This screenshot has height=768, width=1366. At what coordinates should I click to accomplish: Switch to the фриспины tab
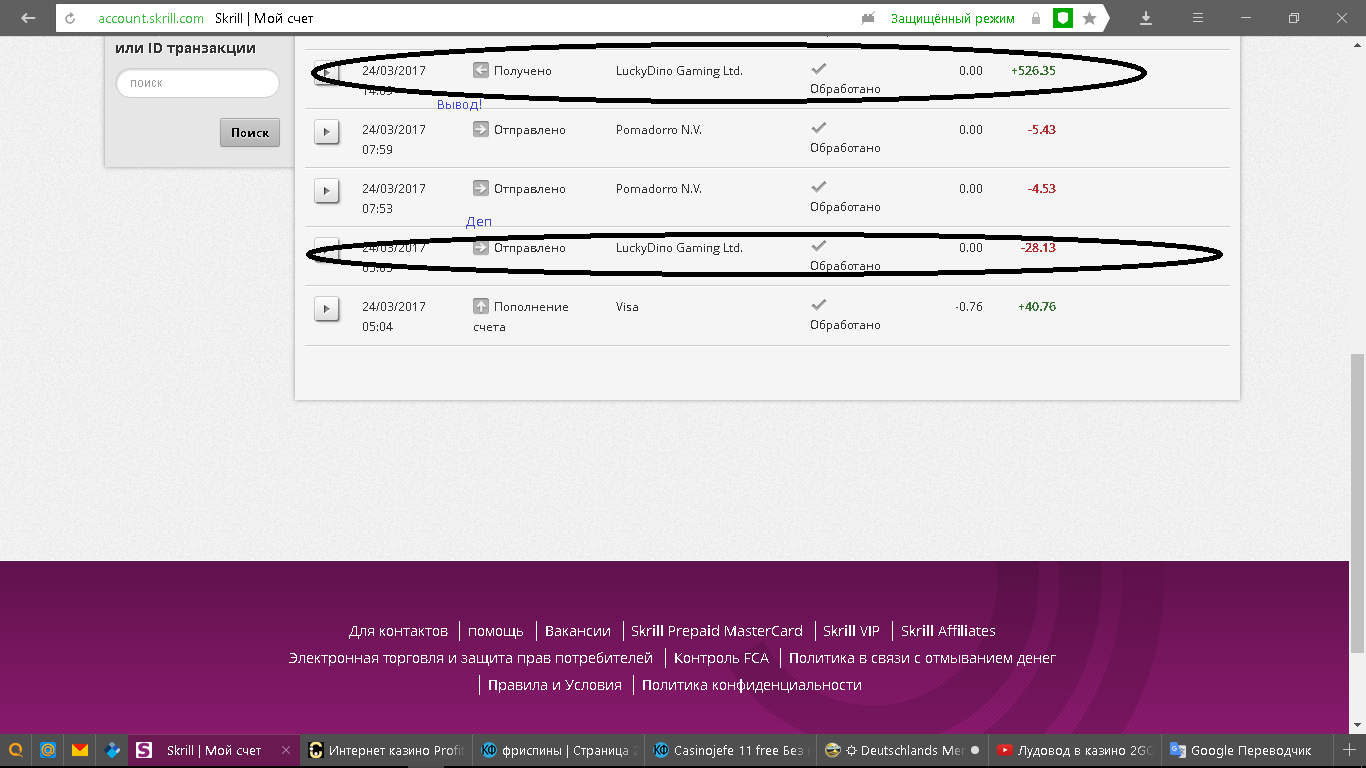click(558, 750)
